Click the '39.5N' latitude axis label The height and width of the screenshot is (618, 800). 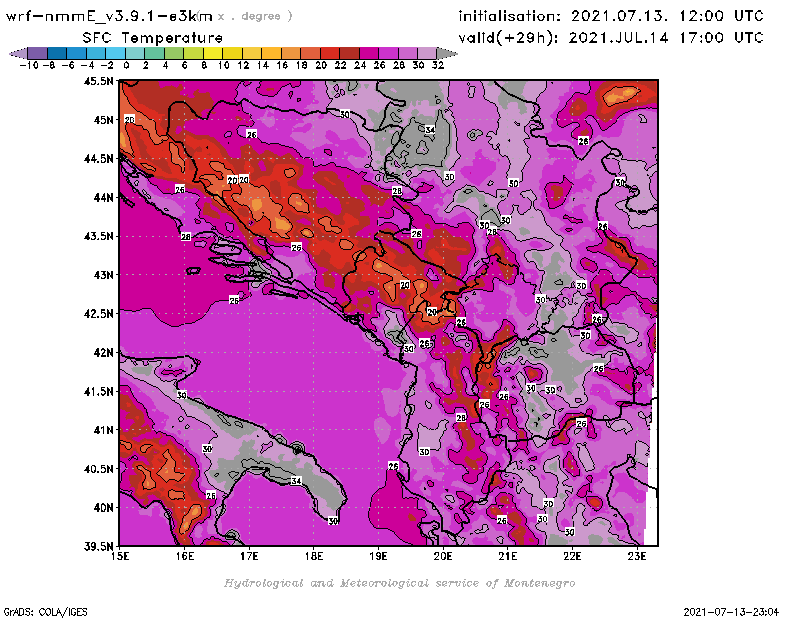pos(98,547)
